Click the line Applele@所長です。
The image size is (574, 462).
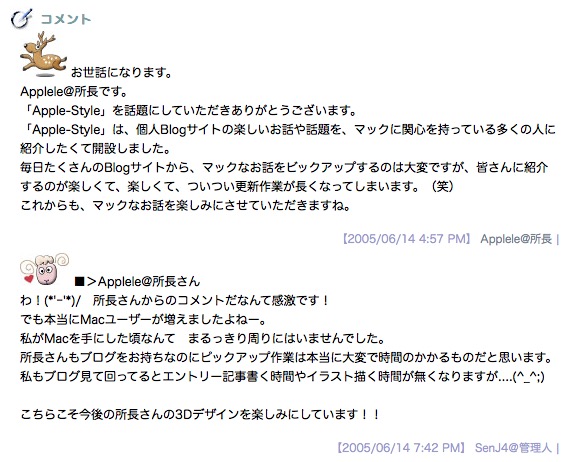(x=74, y=92)
